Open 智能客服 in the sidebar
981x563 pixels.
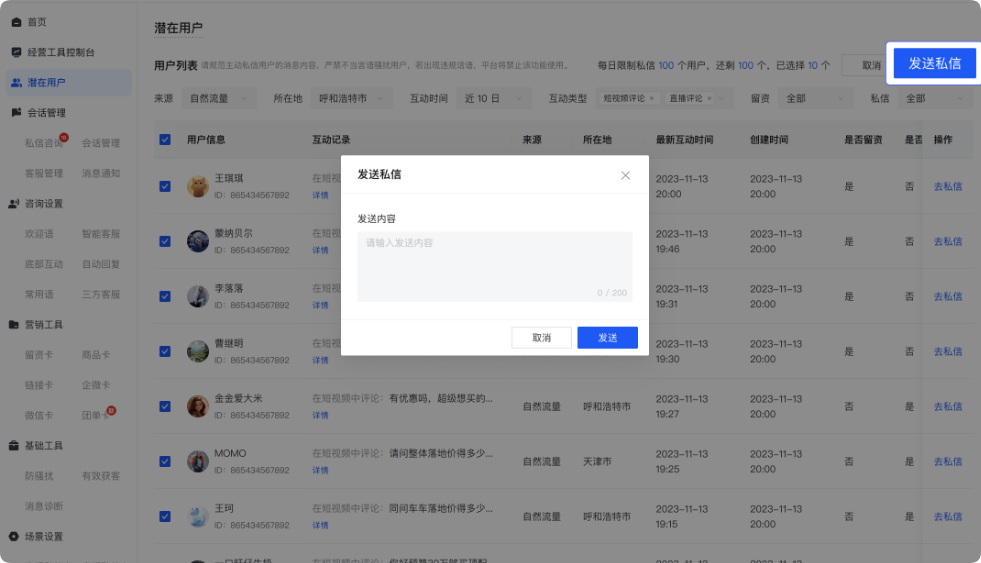point(101,234)
